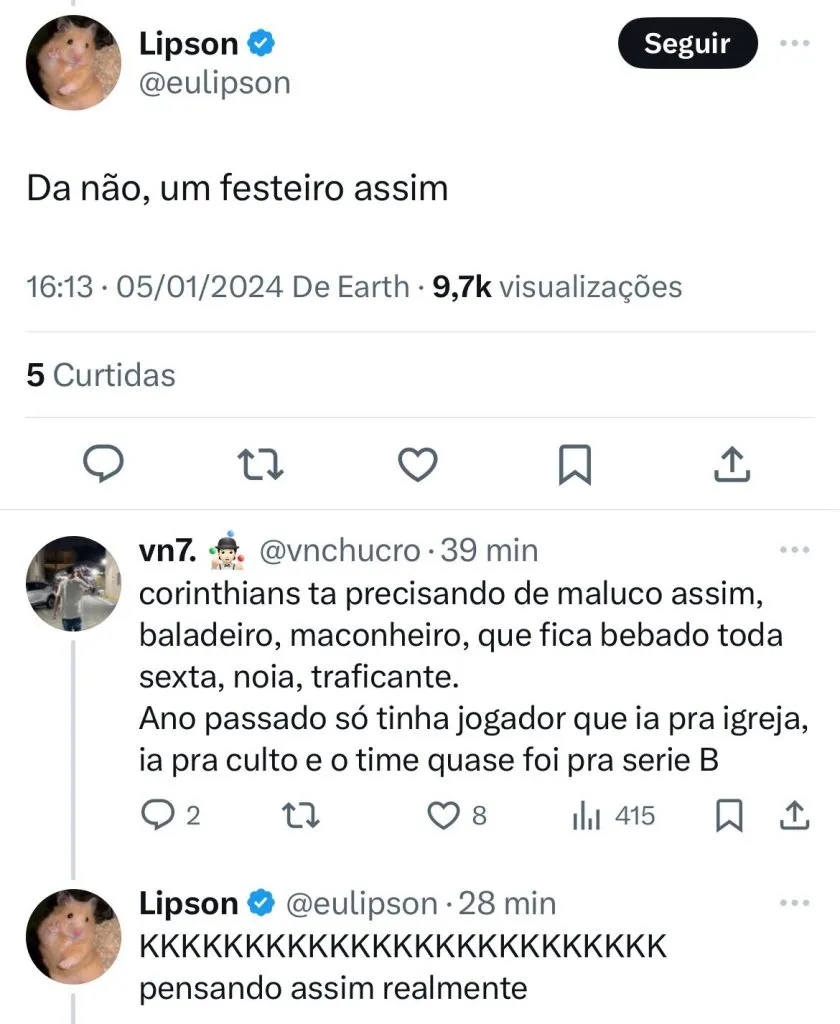The height and width of the screenshot is (1024, 840).
Task: View the 5 Curtidas likes list
Action: click(101, 375)
